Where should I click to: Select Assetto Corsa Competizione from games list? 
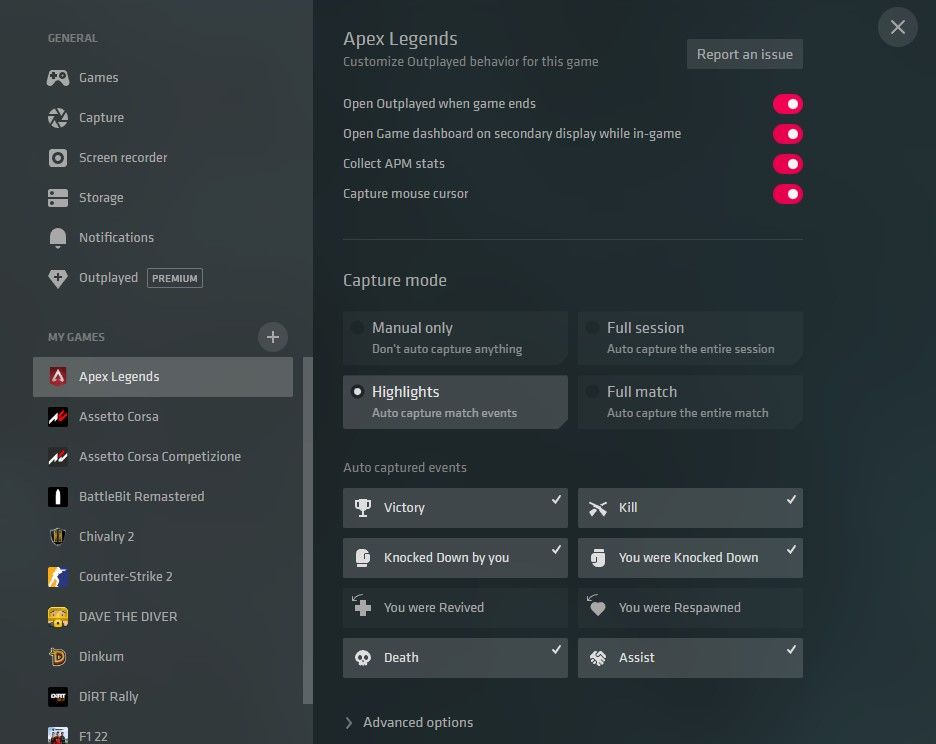(160, 457)
